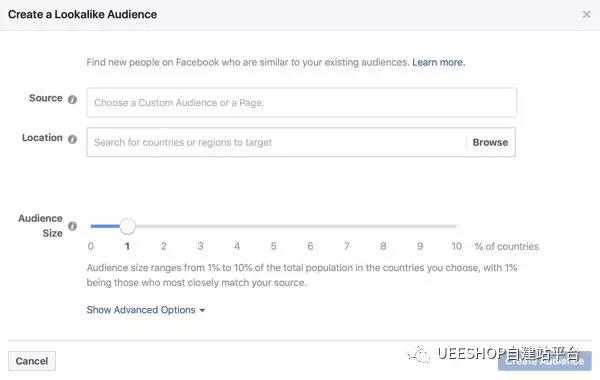Click the slider label 0
The image size is (600, 380).
click(91, 246)
